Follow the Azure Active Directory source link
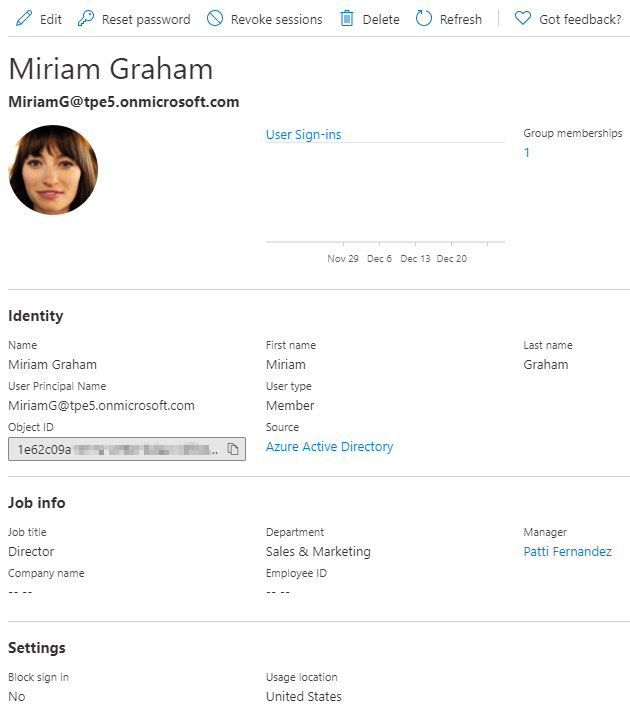 (x=329, y=447)
